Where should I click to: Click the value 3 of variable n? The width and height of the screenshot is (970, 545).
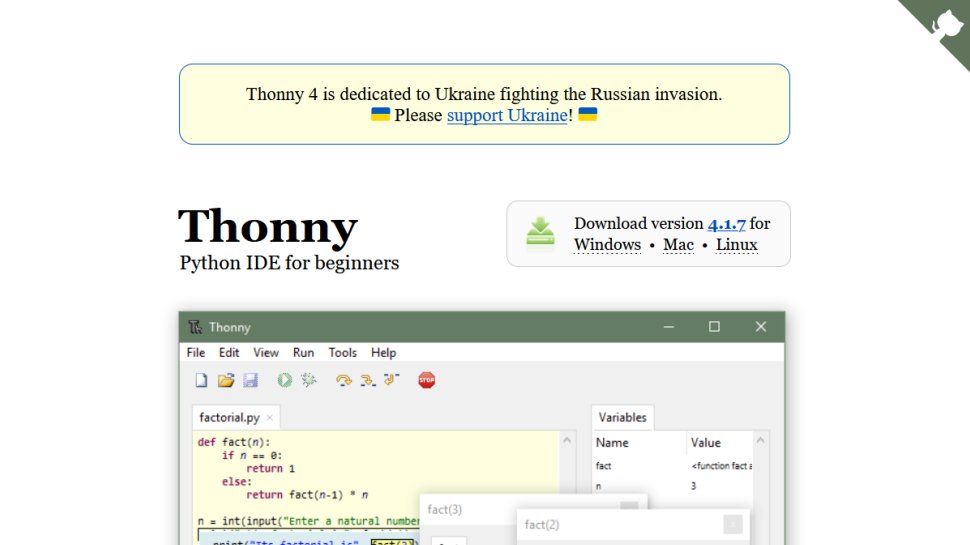point(693,486)
